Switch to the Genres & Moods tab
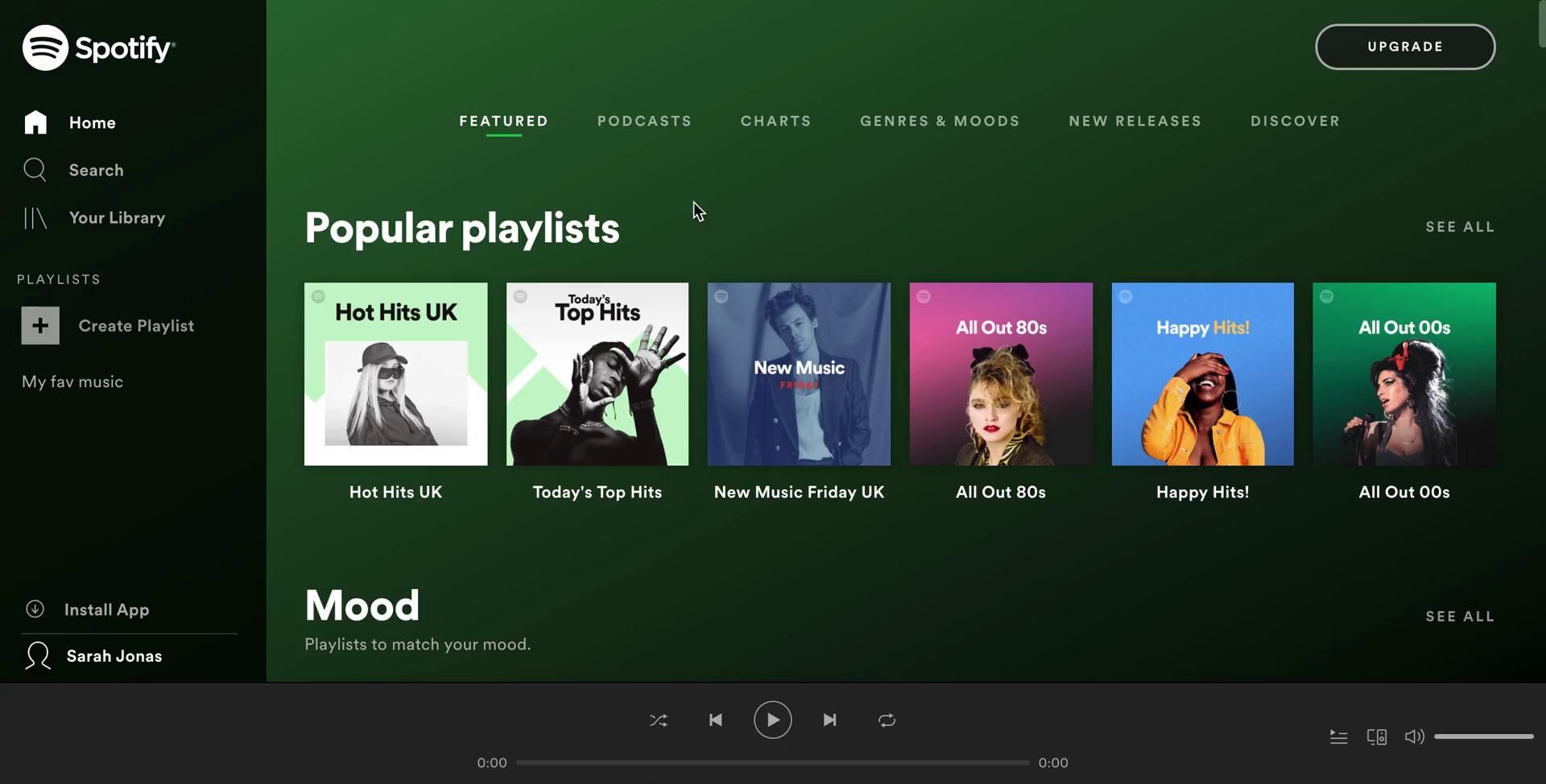Viewport: 1546px width, 784px height. point(940,122)
